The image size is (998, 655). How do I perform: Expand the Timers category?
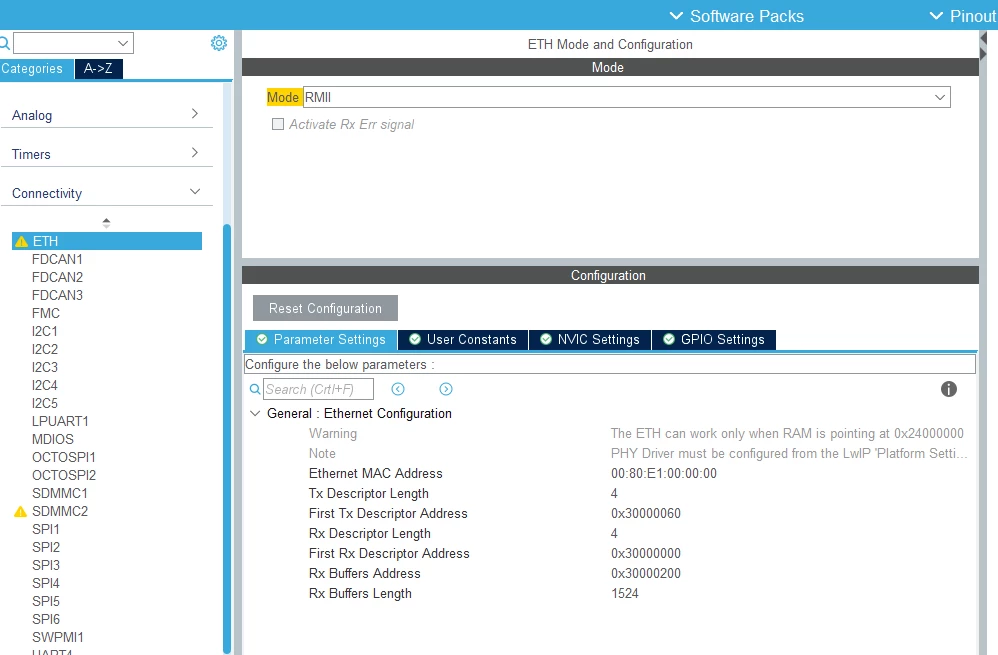106,153
